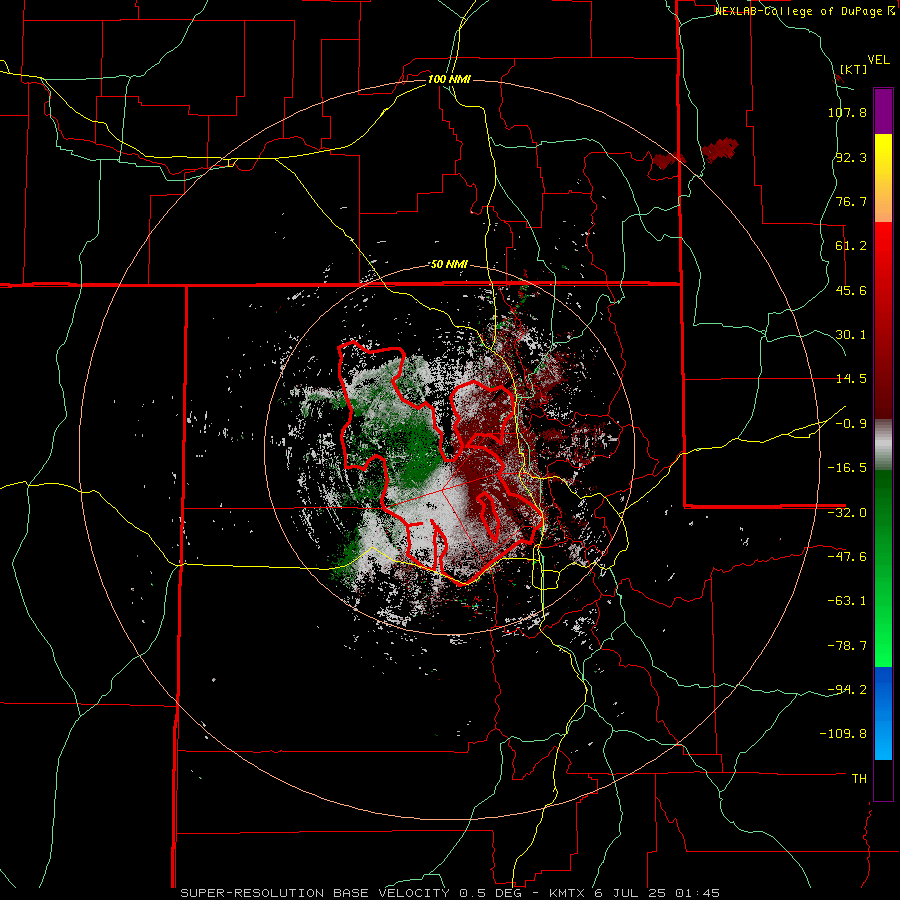Click the VEL legend title
The height and width of the screenshot is (900, 900).
(x=878, y=60)
